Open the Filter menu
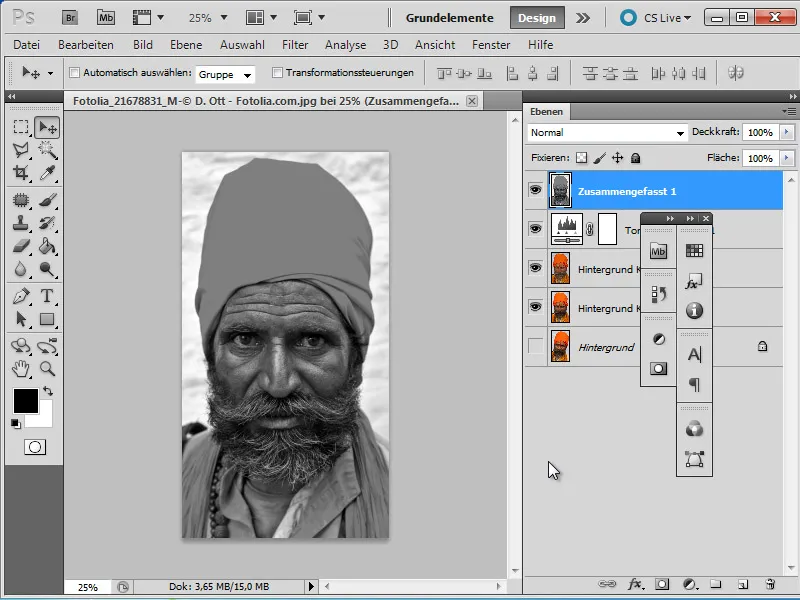This screenshot has width=800, height=600. click(x=296, y=45)
